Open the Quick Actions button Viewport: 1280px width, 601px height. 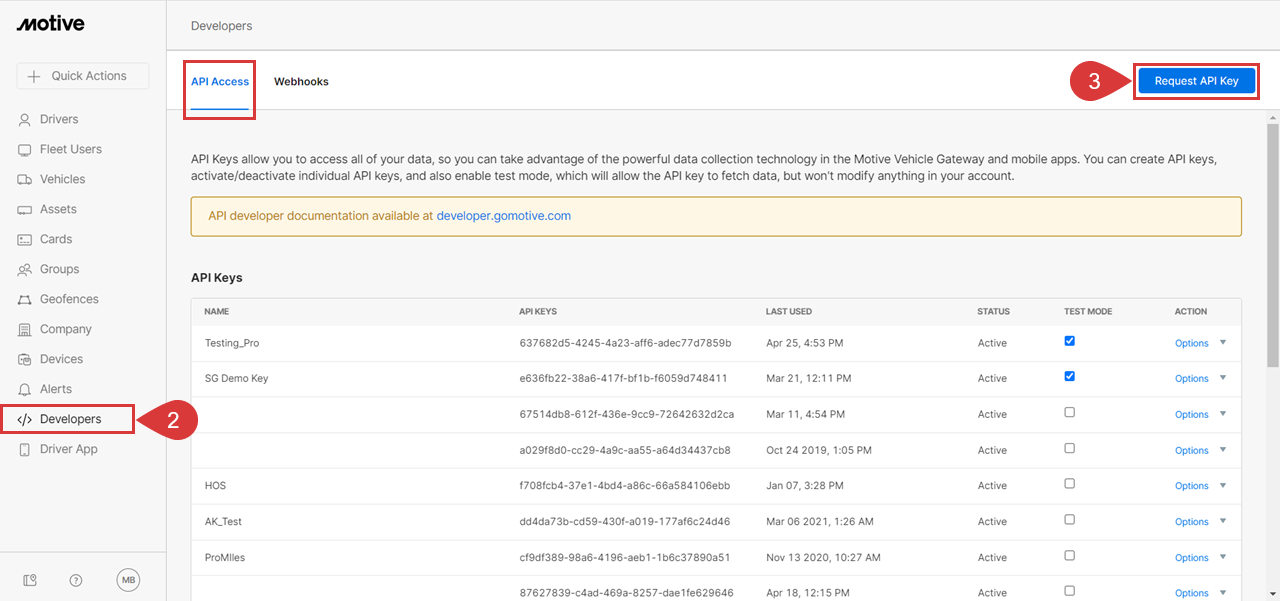coord(82,76)
